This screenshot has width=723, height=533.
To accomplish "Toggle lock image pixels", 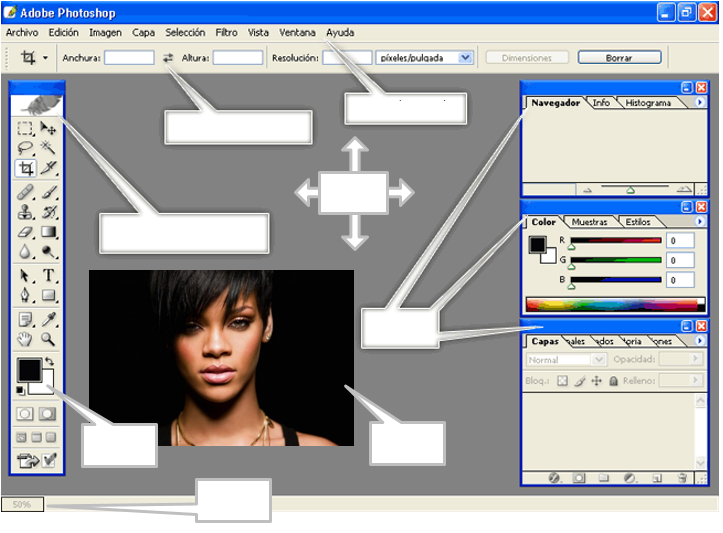I will [580, 381].
